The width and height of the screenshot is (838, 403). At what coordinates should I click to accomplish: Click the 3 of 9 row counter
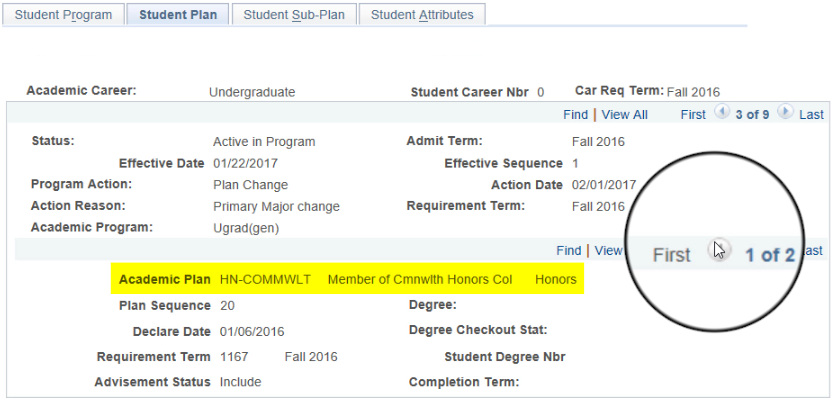tap(752, 115)
